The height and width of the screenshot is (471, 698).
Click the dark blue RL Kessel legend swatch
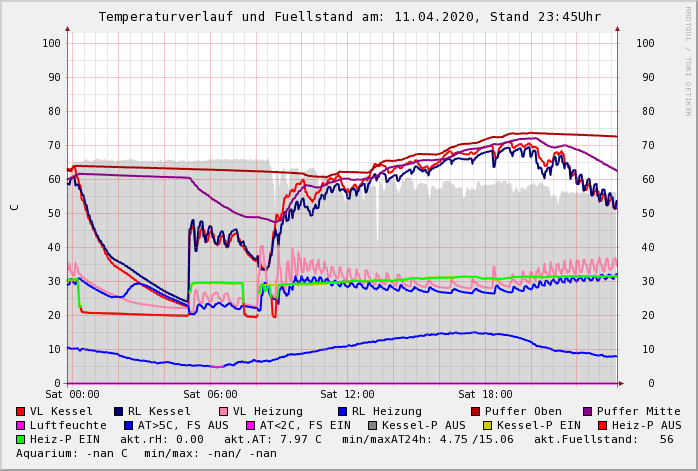tap(119, 412)
